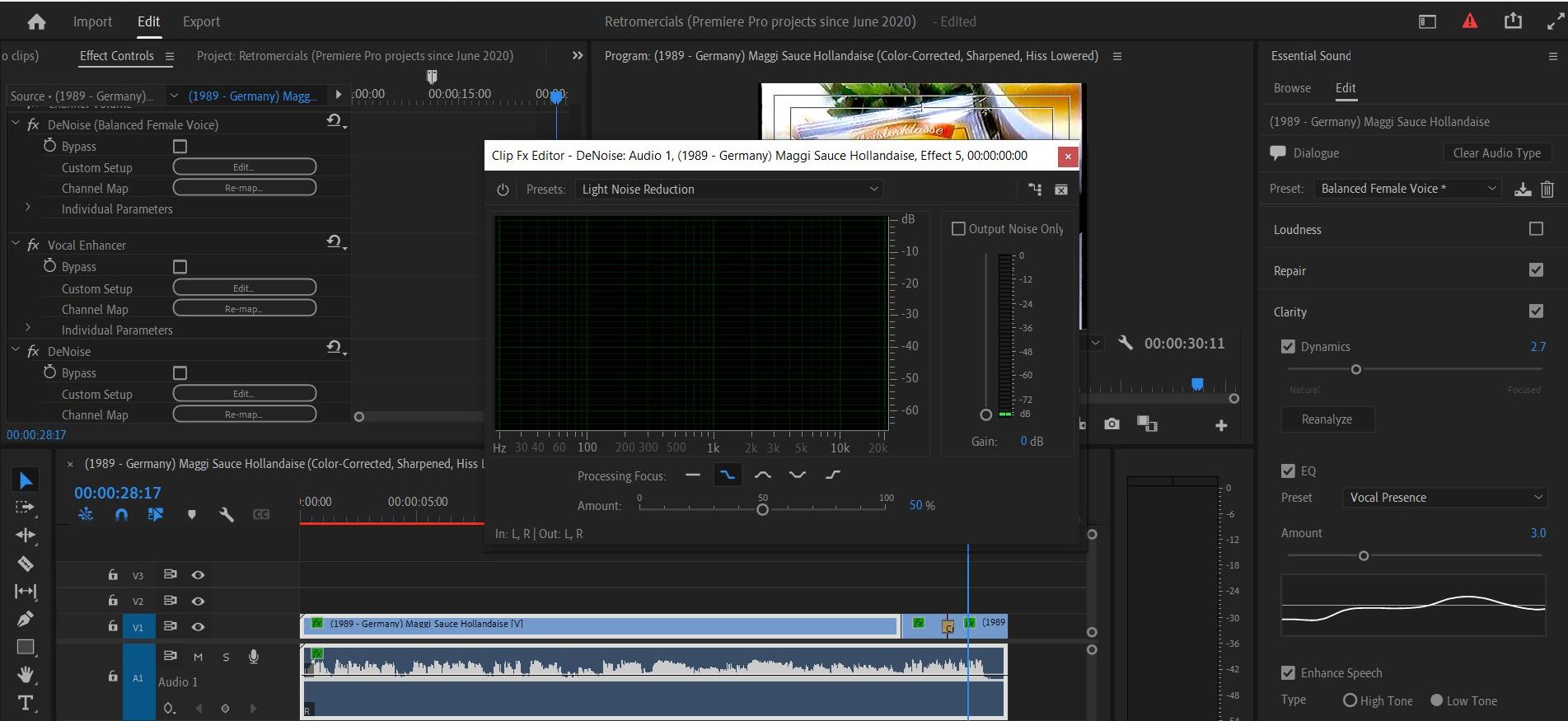
Task: Click the red alert warning icon
Action: tap(1470, 21)
